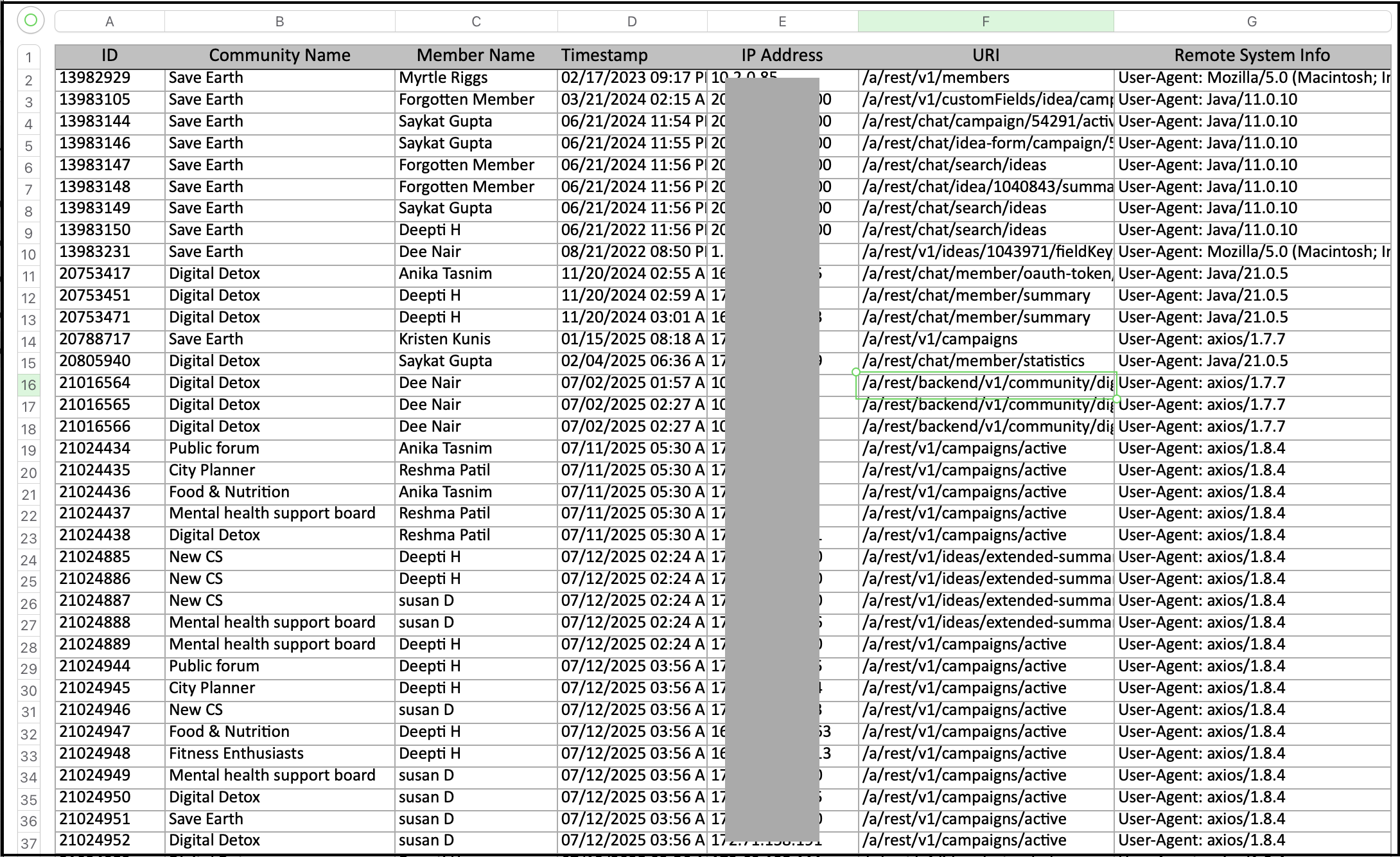1400x857 pixels.
Task: Select timestamp '06/21/2022 11:56' cell
Action: pos(632,231)
